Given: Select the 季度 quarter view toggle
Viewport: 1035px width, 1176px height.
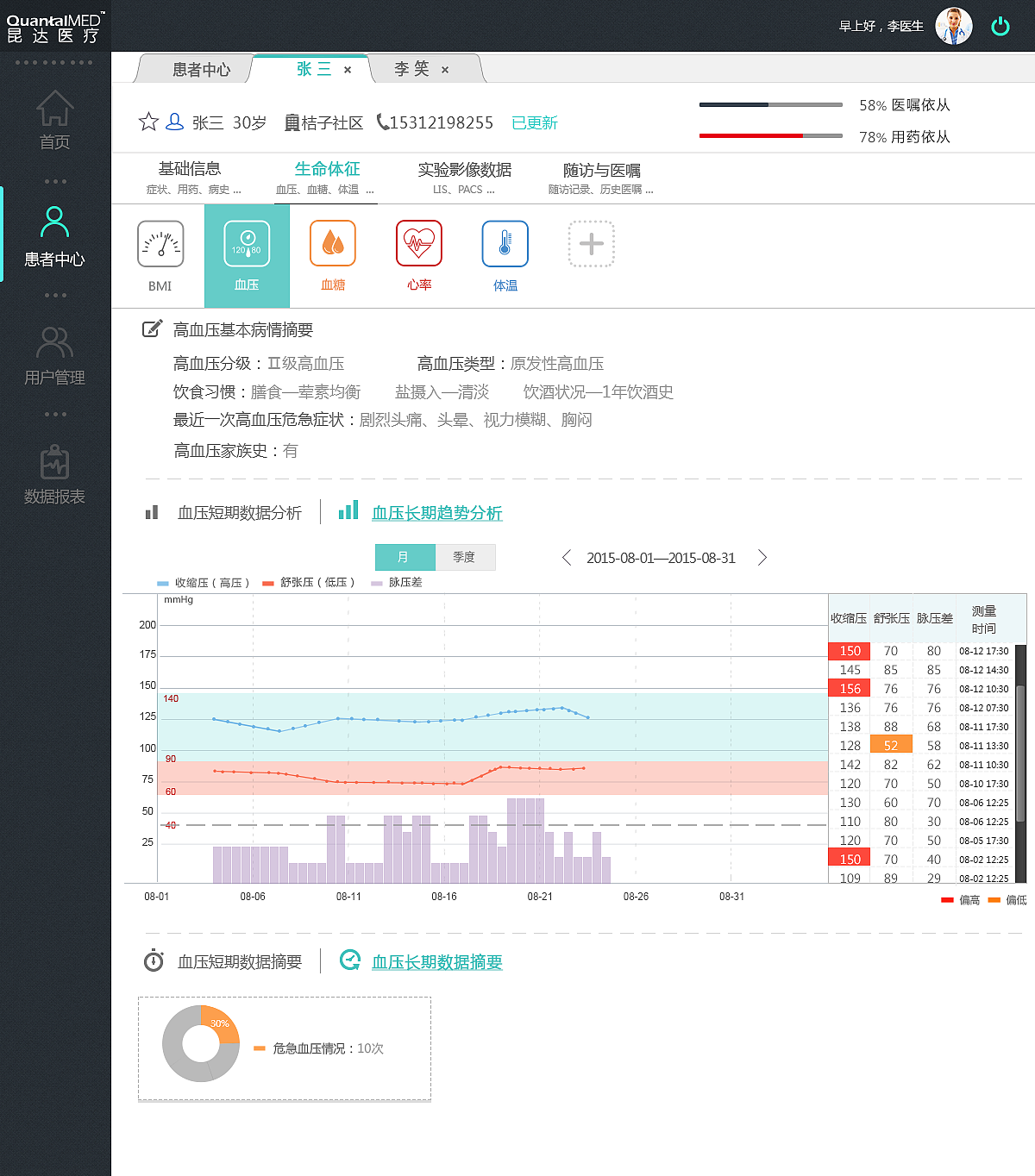Looking at the screenshot, I should (x=465, y=557).
